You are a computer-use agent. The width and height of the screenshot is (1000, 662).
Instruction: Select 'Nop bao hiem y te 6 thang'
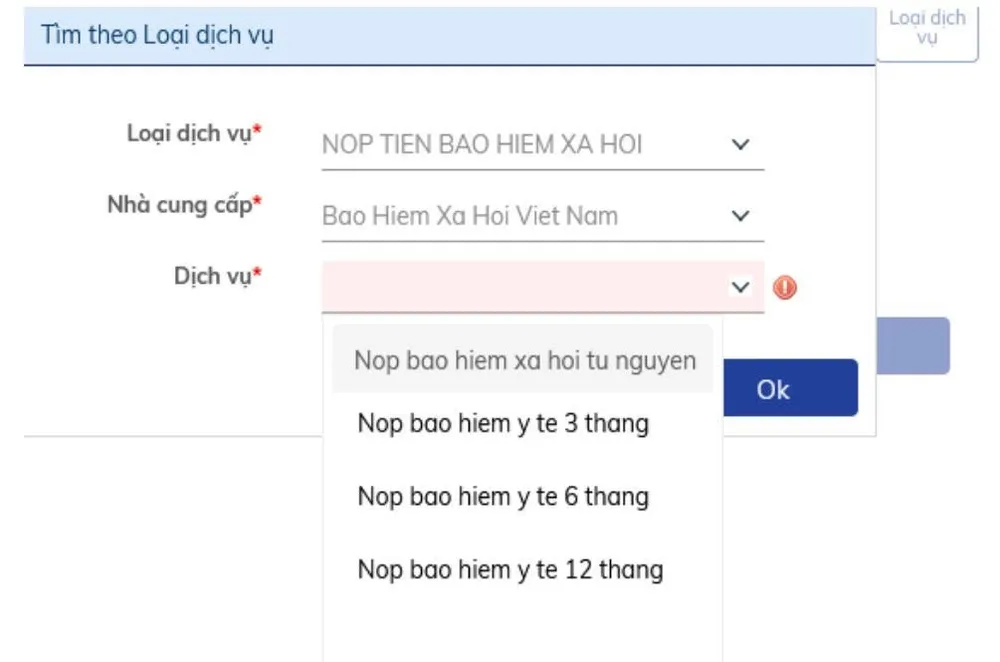[x=503, y=496]
